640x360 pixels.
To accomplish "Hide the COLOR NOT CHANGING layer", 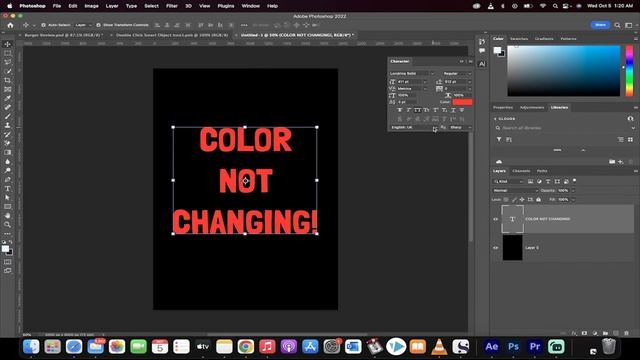I will pyautogui.click(x=496, y=219).
